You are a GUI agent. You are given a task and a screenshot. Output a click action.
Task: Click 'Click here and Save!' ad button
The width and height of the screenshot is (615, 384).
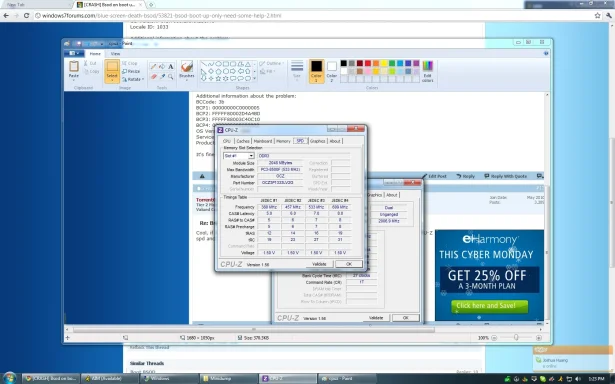coord(489,306)
